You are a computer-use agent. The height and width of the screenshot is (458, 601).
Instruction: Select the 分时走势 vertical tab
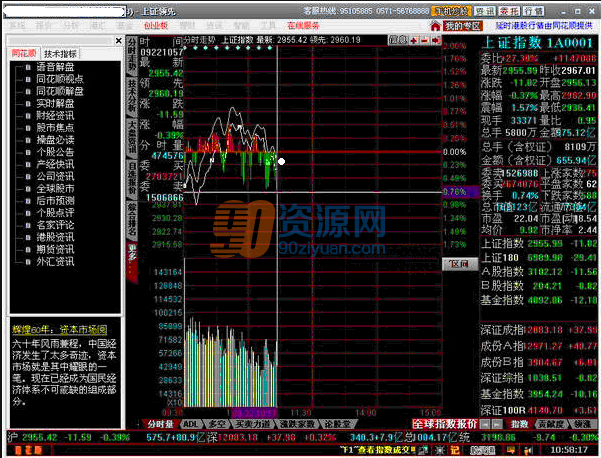click(132, 56)
